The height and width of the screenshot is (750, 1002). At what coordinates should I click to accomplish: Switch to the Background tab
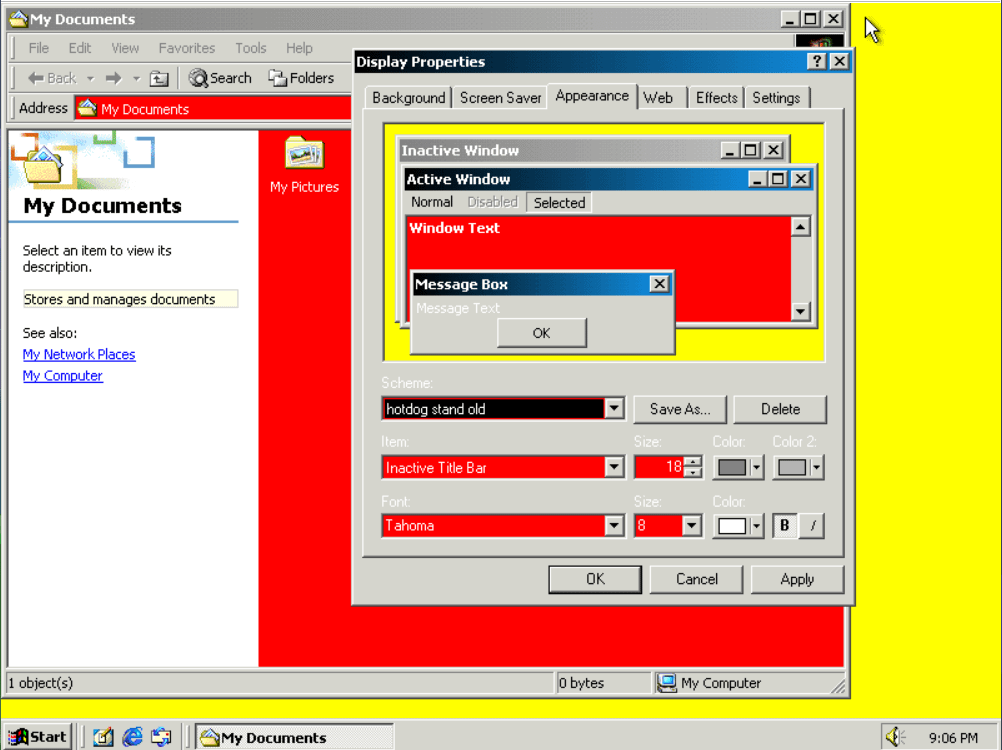(408, 98)
